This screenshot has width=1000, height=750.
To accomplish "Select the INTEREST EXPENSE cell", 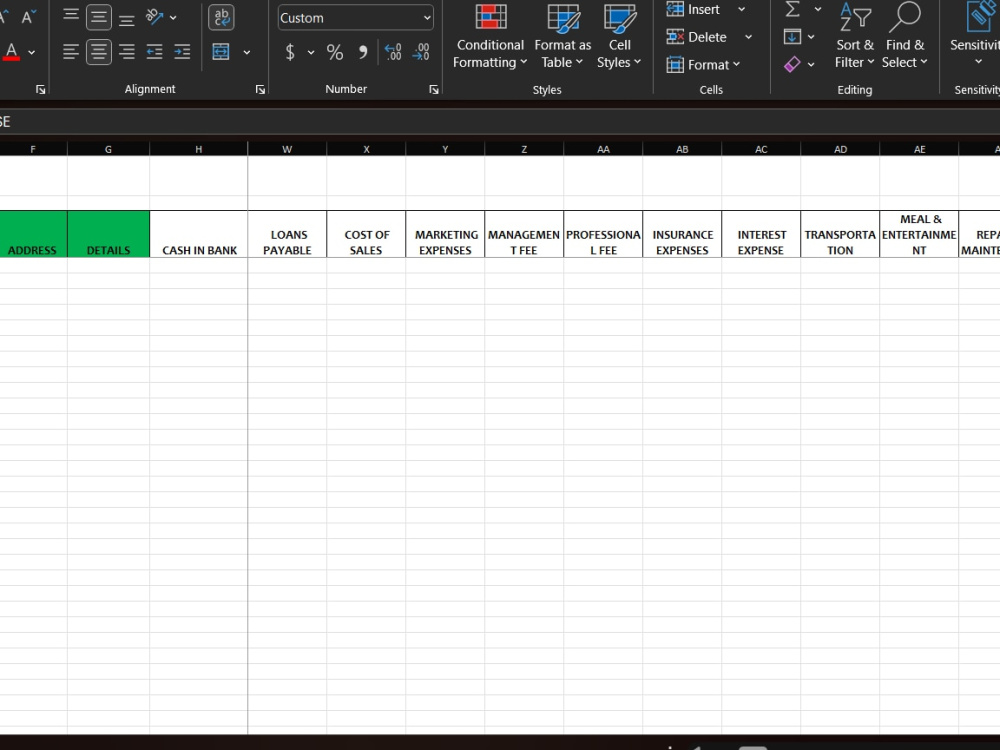I will pyautogui.click(x=761, y=234).
